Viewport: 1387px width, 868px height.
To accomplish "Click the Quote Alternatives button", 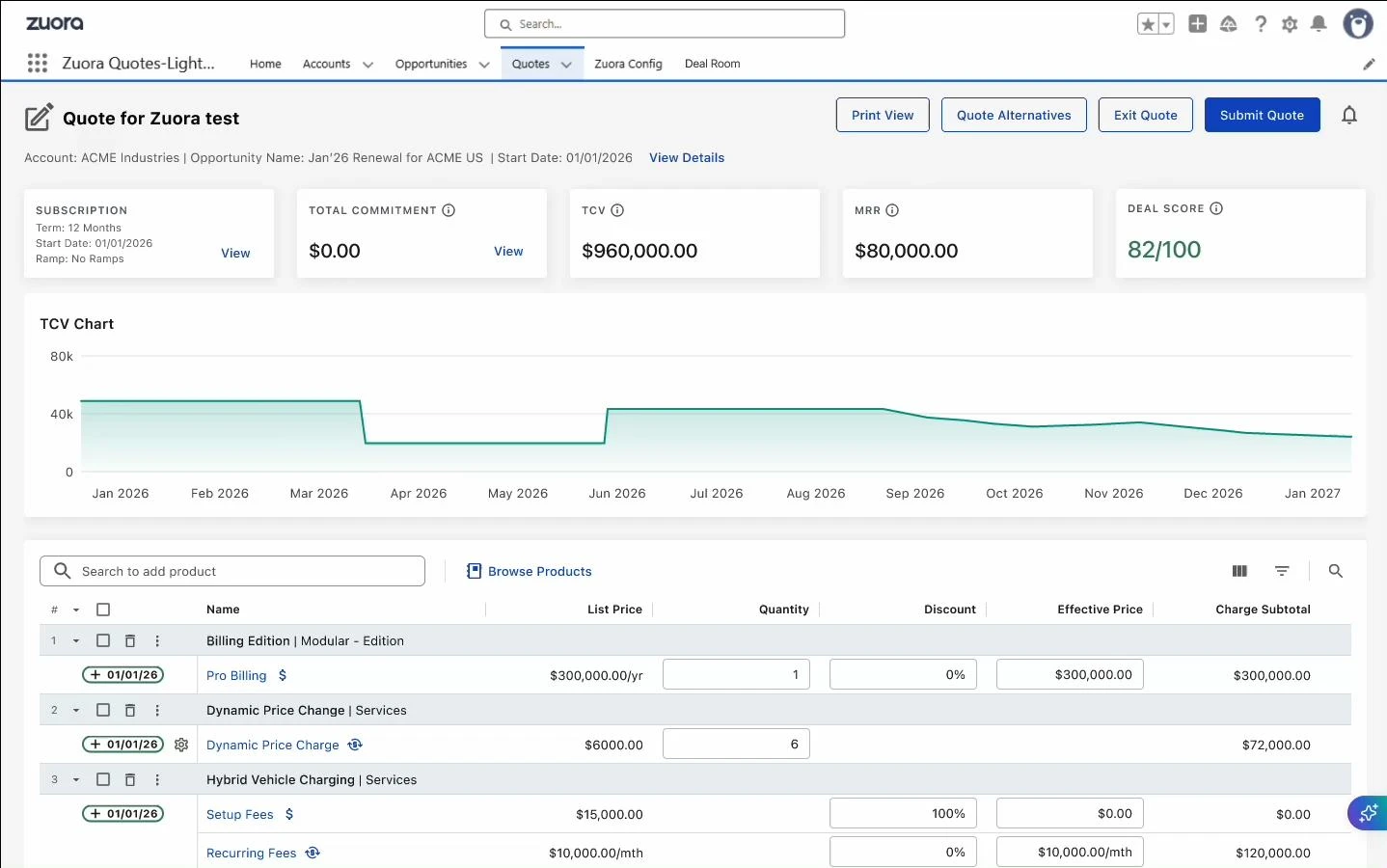I will point(1014,115).
